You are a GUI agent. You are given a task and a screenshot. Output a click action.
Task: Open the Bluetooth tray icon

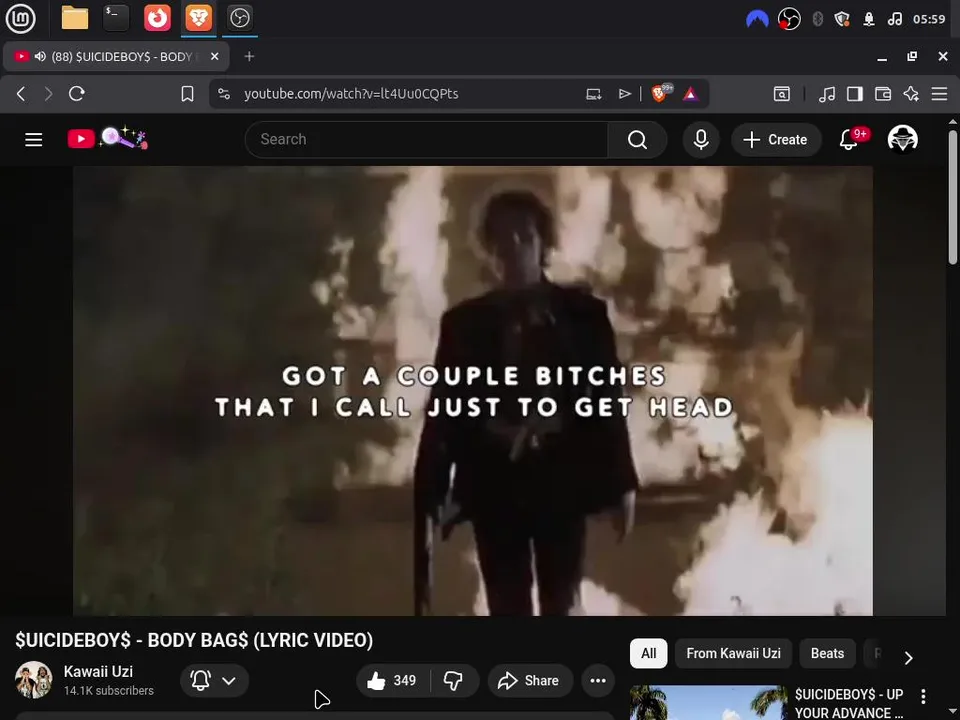817,19
